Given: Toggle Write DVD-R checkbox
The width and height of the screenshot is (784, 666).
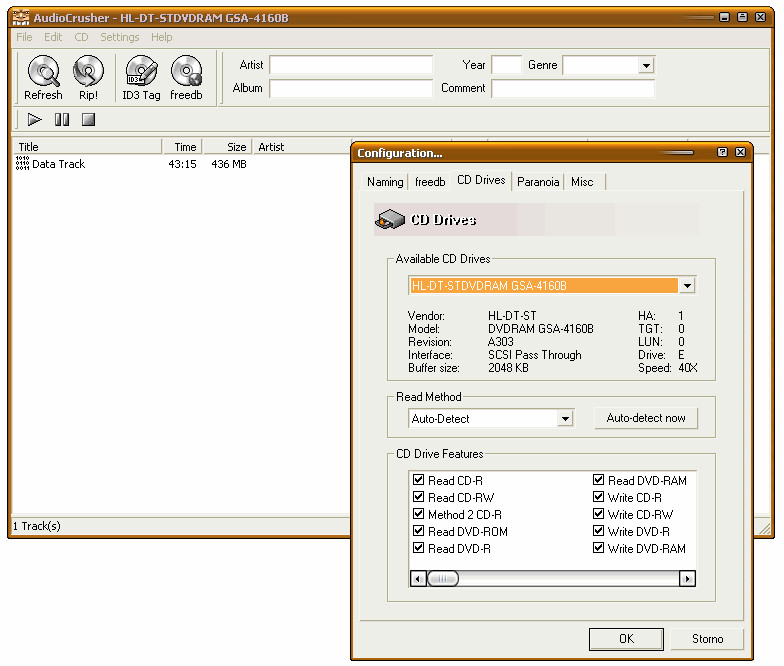Looking at the screenshot, I should (598, 531).
